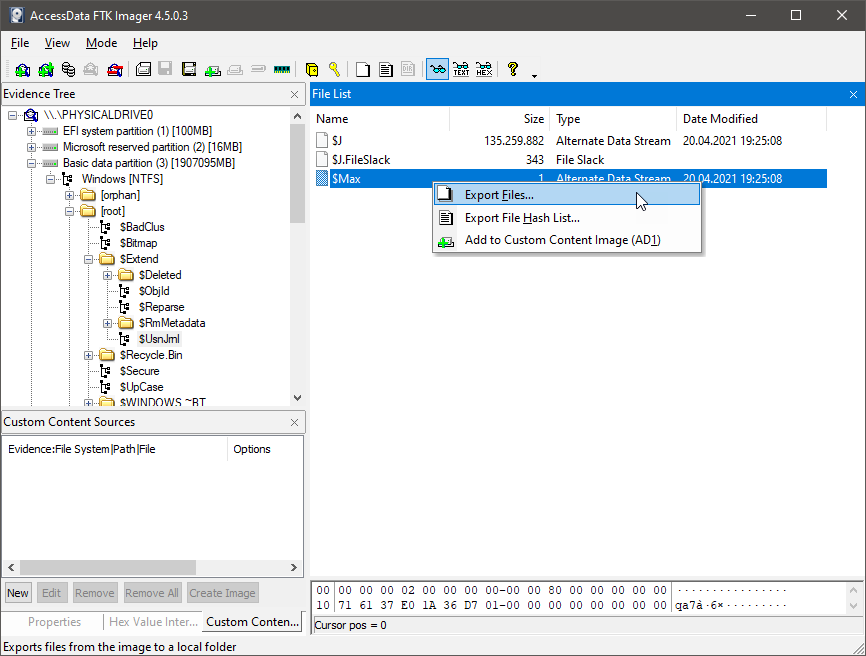Click the Remove All button
866x656 pixels.
152,593
